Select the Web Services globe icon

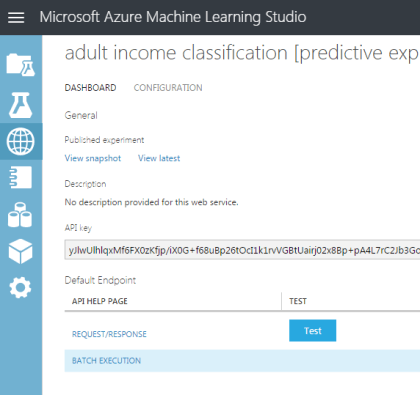(21, 142)
